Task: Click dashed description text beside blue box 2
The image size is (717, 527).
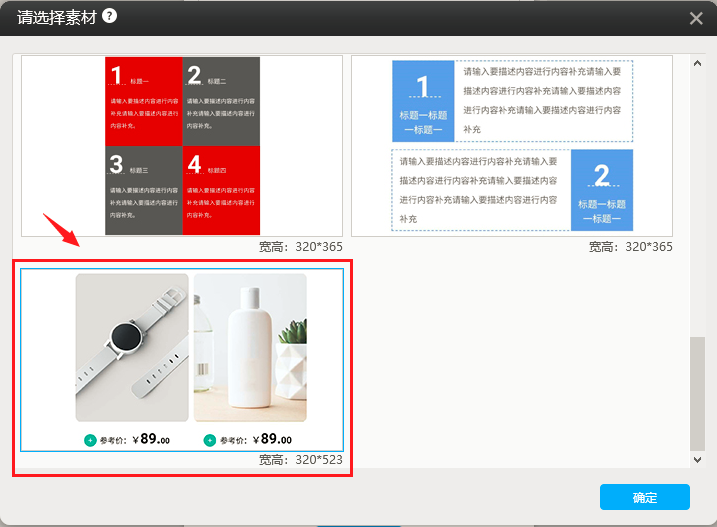Action: 480,190
